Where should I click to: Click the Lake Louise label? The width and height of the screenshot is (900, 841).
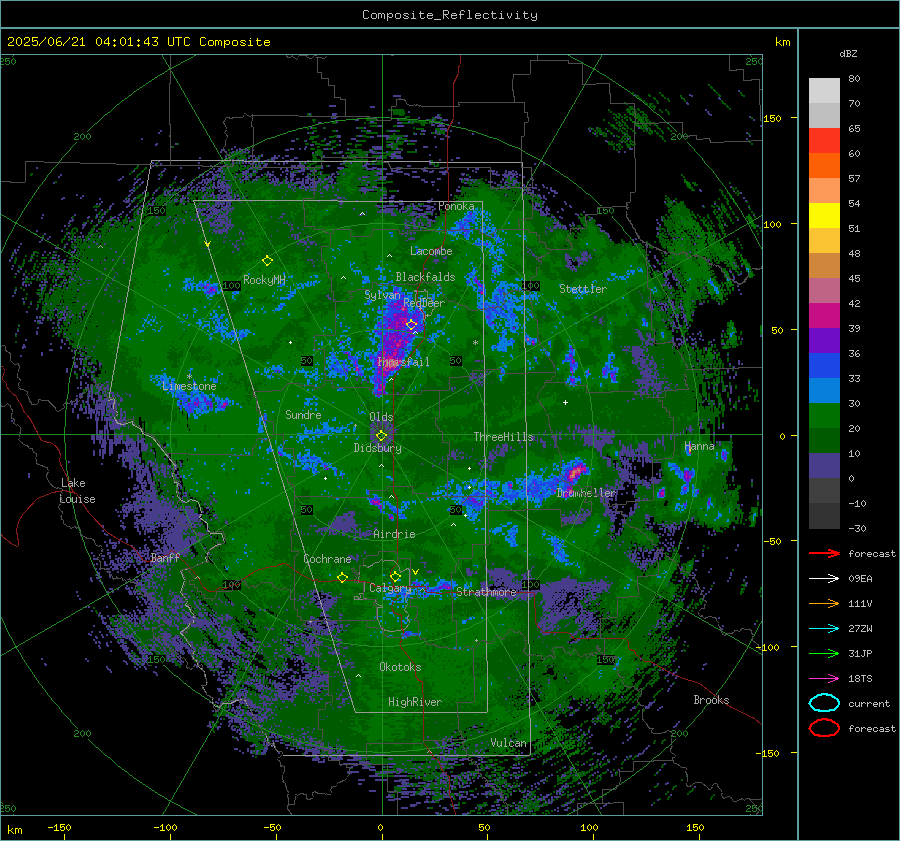tap(77, 491)
